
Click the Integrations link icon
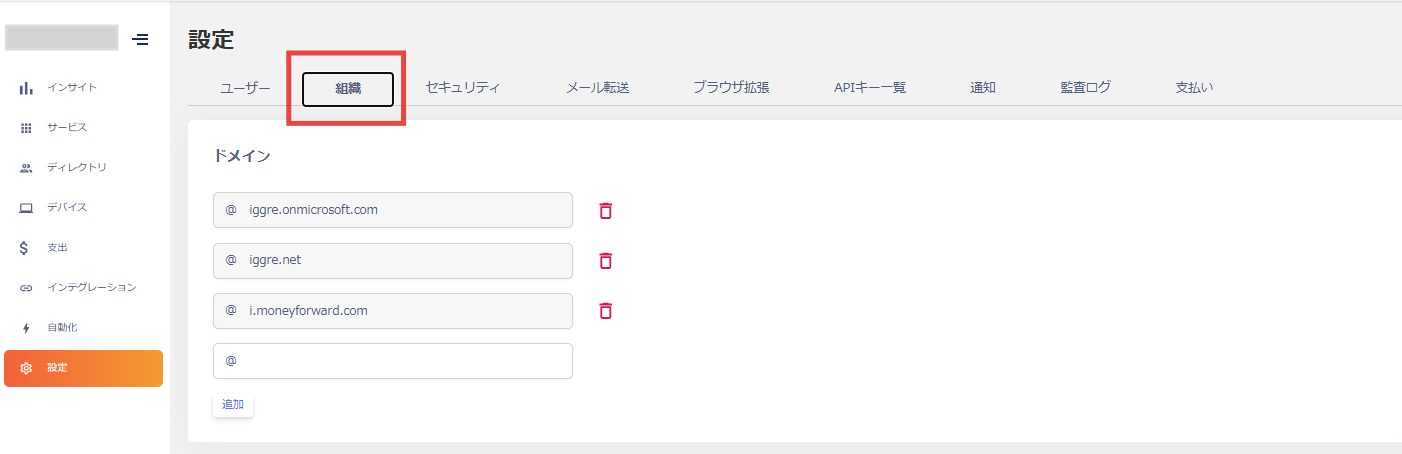26,288
